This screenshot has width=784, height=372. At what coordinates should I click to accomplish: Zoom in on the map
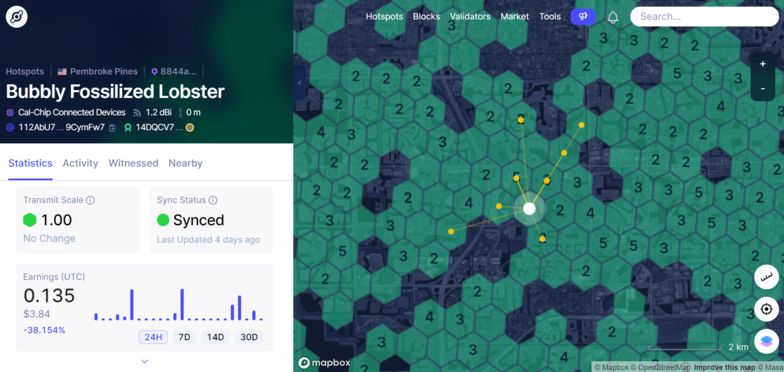[762, 64]
